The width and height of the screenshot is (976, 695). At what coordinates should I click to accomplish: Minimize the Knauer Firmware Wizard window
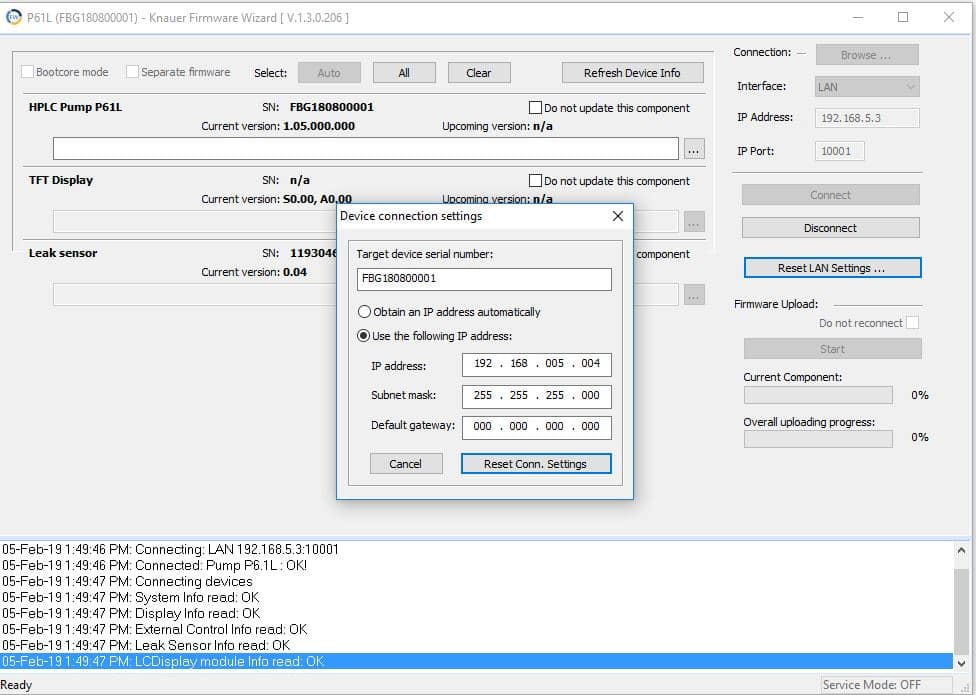858,17
